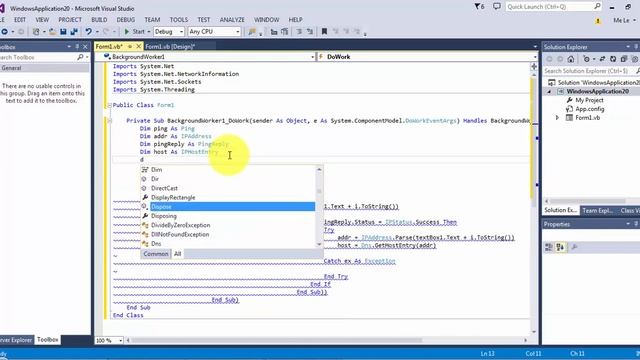
Task: Select Dispose in the IntelliSense list
Action: point(233,207)
